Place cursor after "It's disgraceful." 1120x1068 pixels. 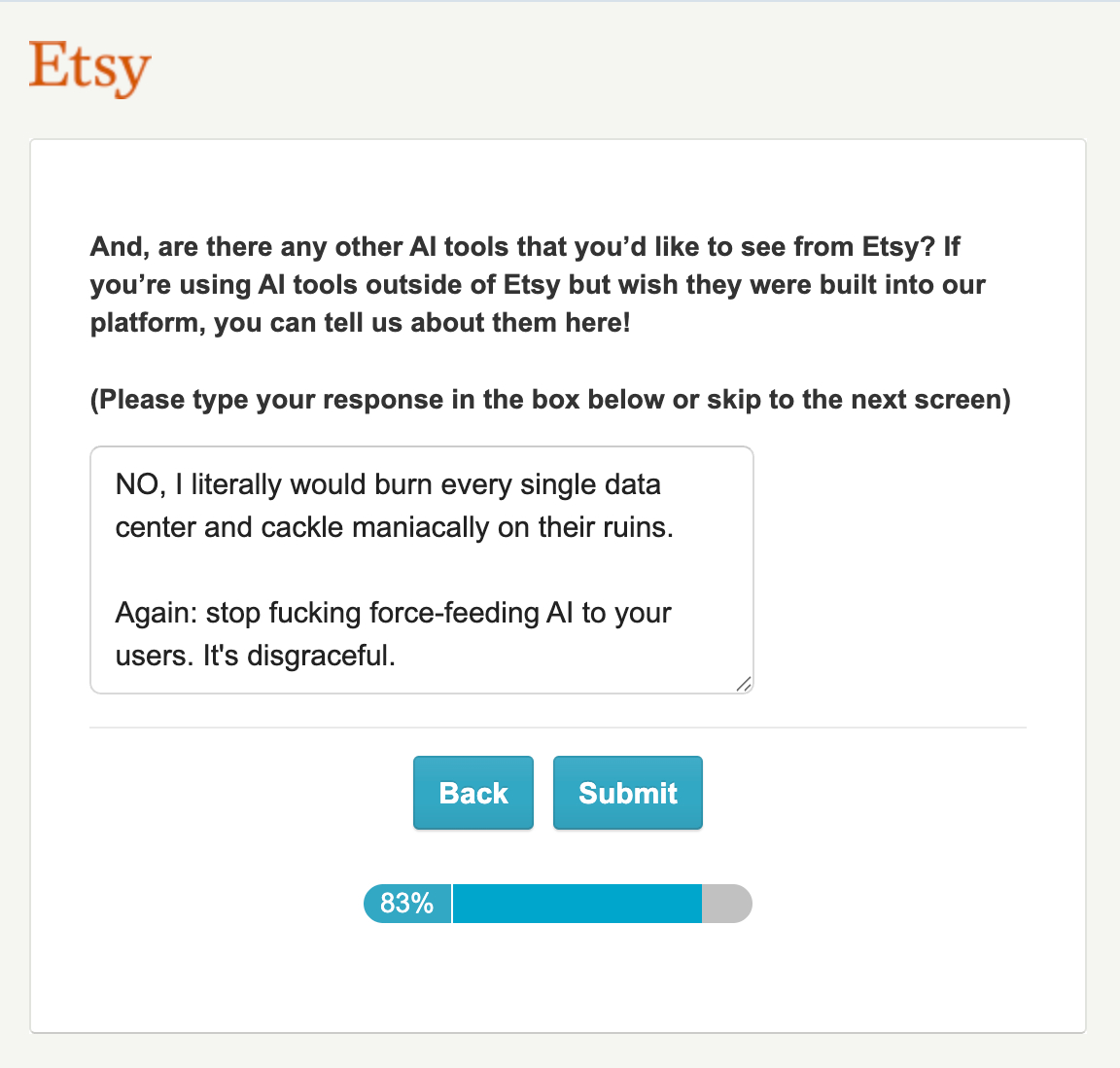tap(398, 656)
